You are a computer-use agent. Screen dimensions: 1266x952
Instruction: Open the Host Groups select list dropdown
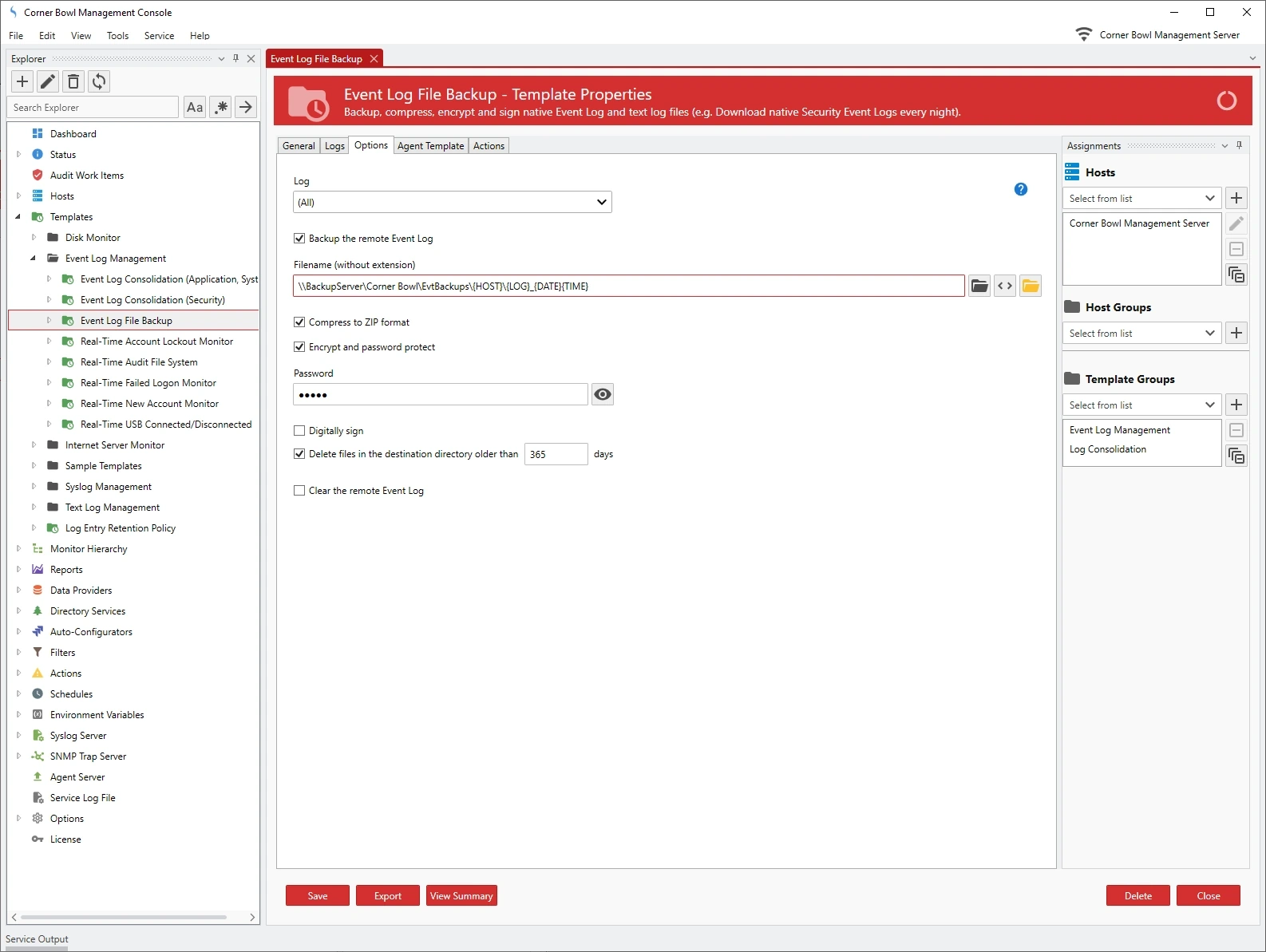pos(1141,333)
